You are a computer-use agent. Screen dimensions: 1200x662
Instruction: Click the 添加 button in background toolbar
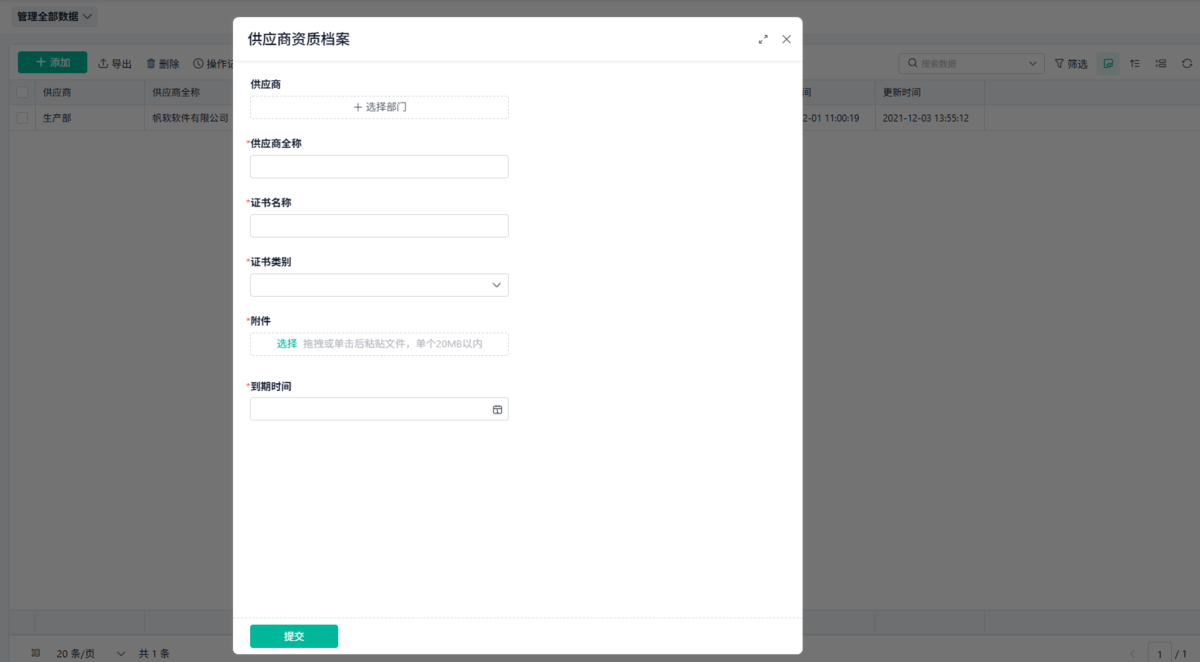click(53, 62)
